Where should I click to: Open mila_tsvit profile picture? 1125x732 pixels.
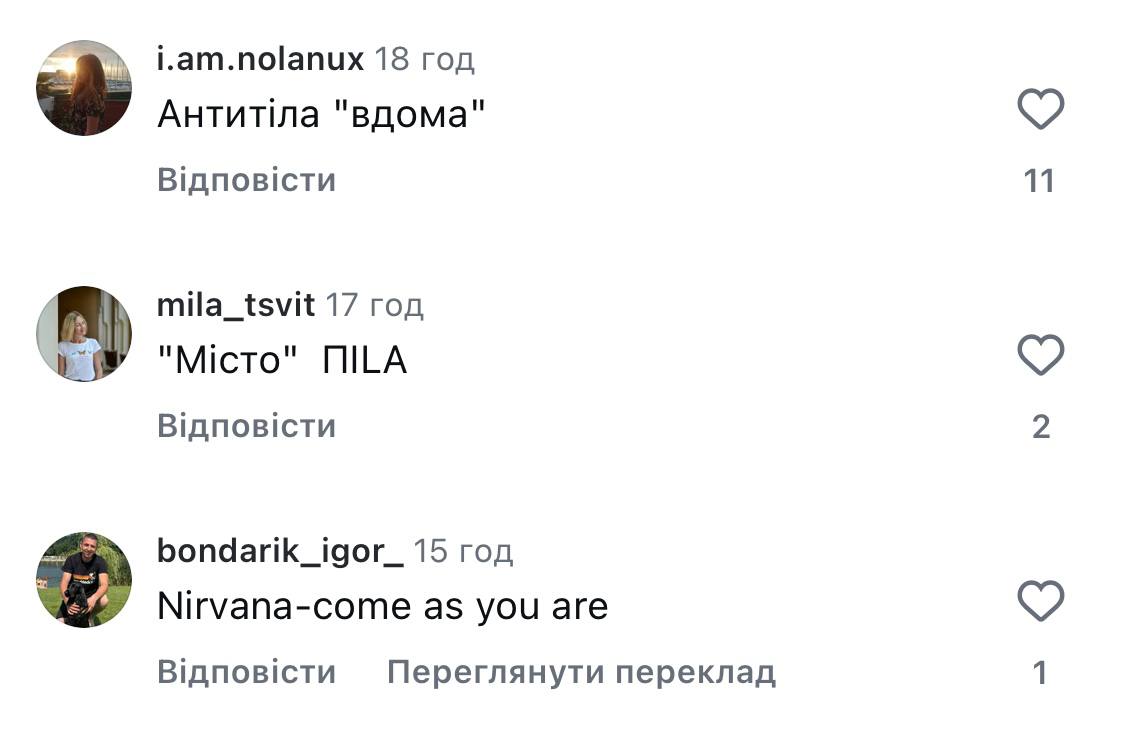pos(84,334)
